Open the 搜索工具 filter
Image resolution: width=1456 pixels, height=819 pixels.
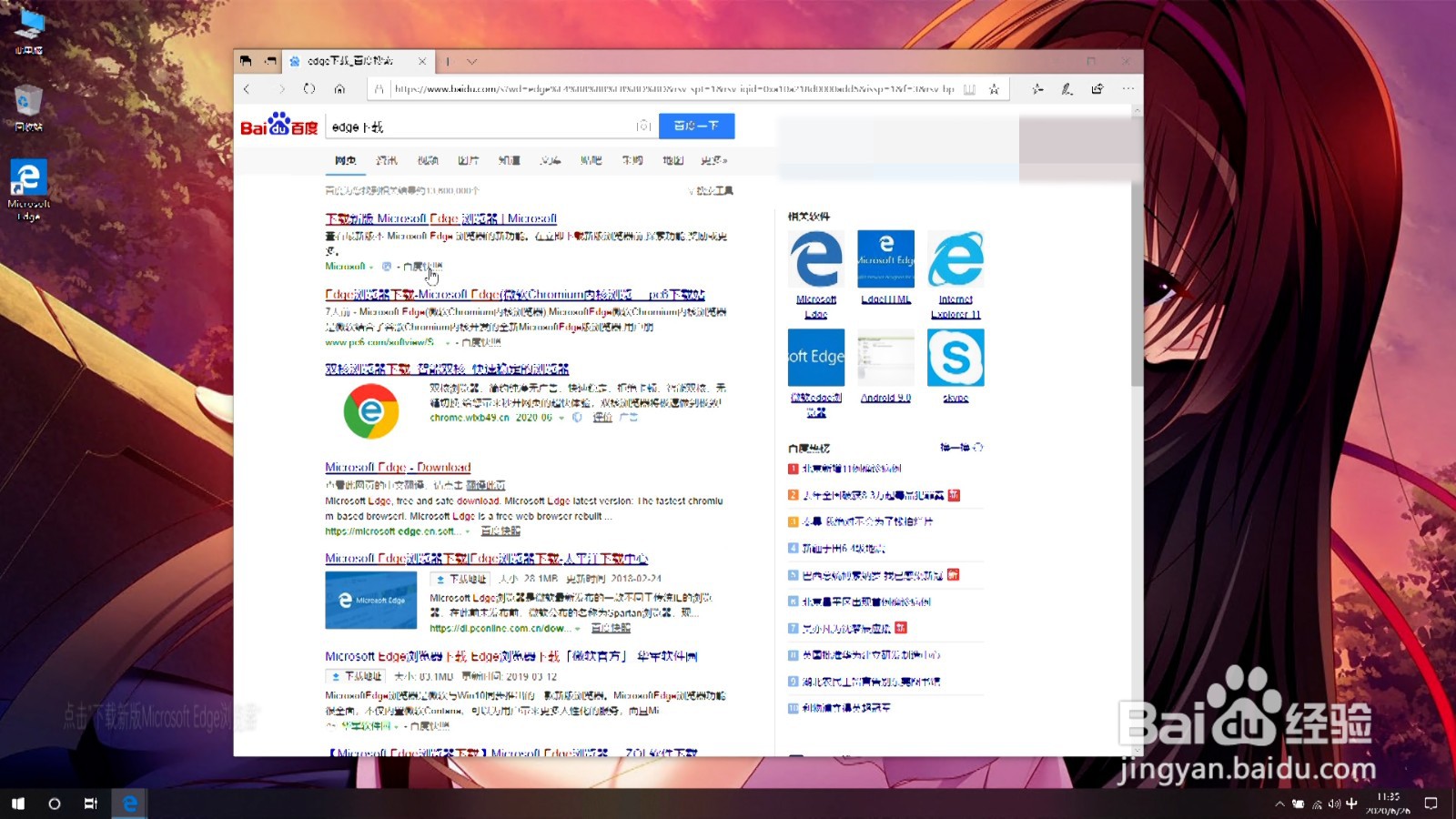[711, 190]
